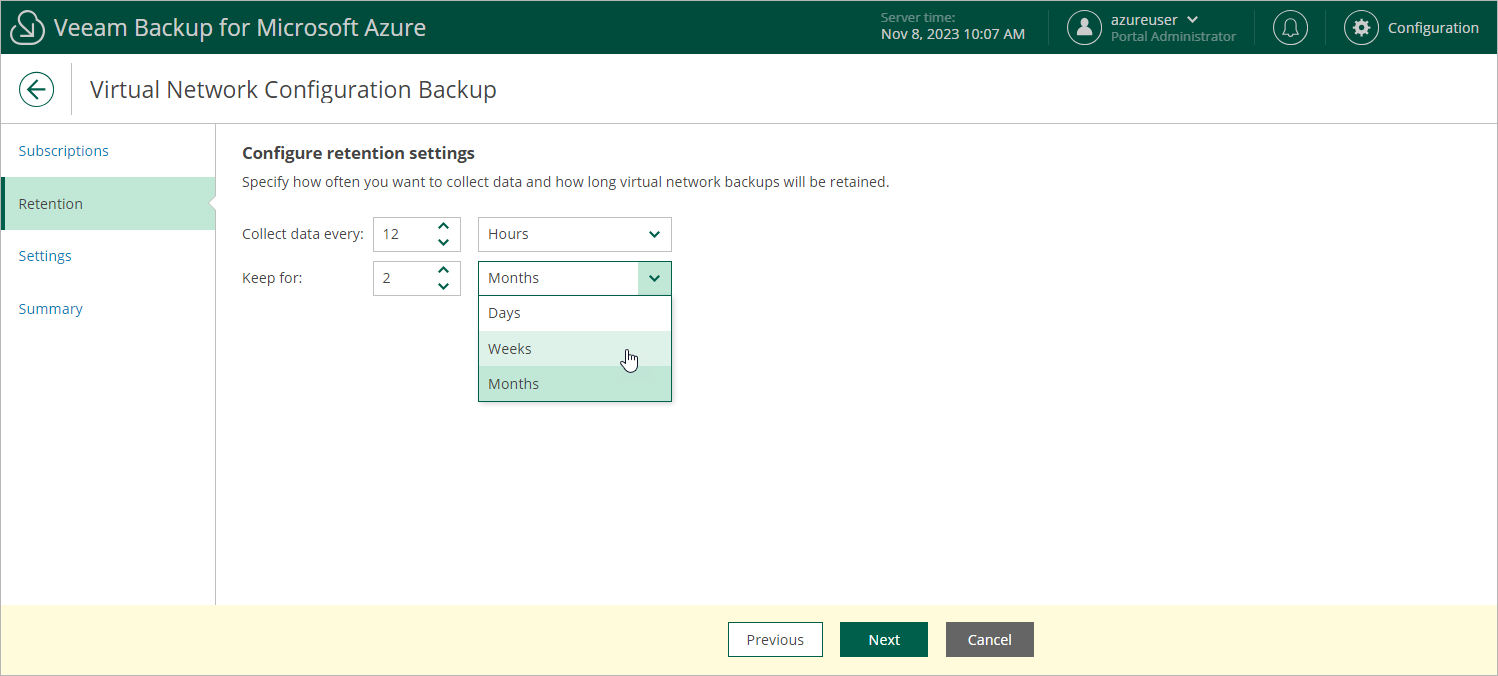1498x676 pixels.
Task: Click the Configure retention settings heading
Action: click(x=358, y=153)
